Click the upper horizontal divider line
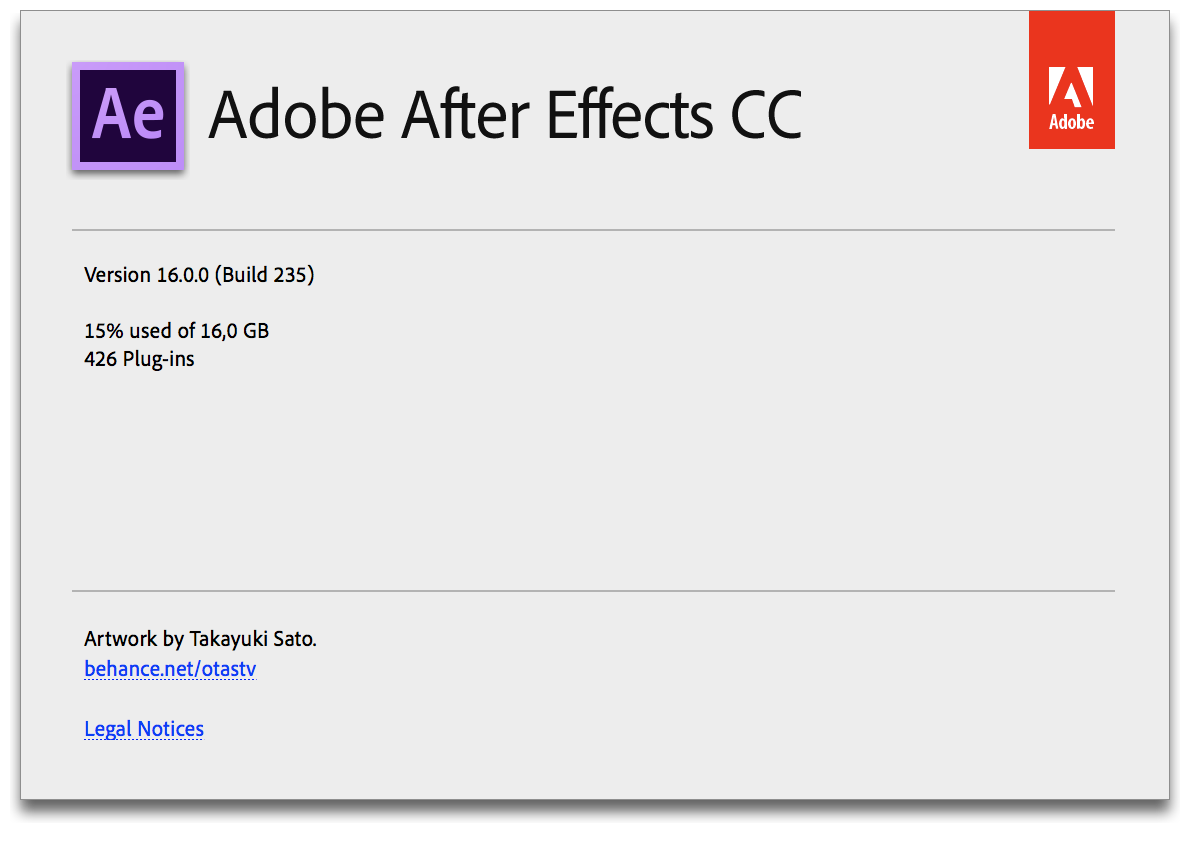Screen dimensions: 1190x850 [x=593, y=230]
